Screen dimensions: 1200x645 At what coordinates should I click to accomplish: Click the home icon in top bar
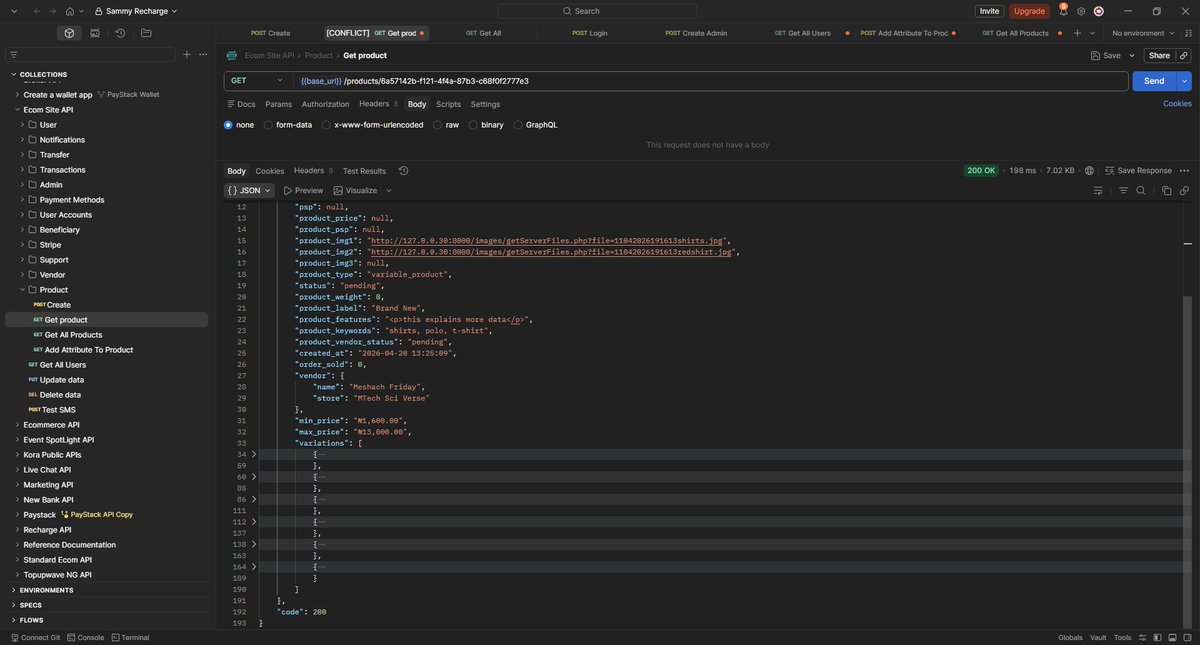click(x=70, y=11)
